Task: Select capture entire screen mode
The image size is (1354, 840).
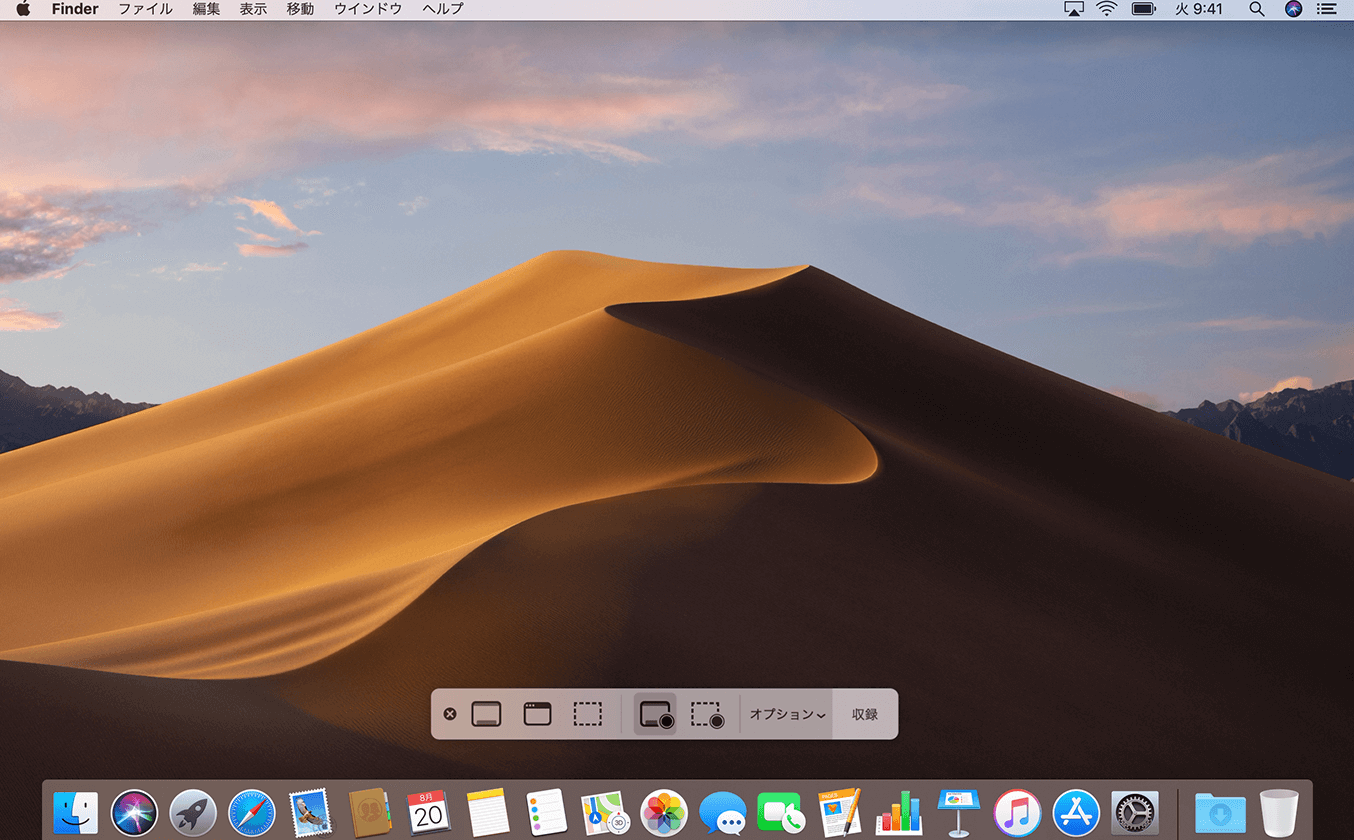Action: pos(486,714)
